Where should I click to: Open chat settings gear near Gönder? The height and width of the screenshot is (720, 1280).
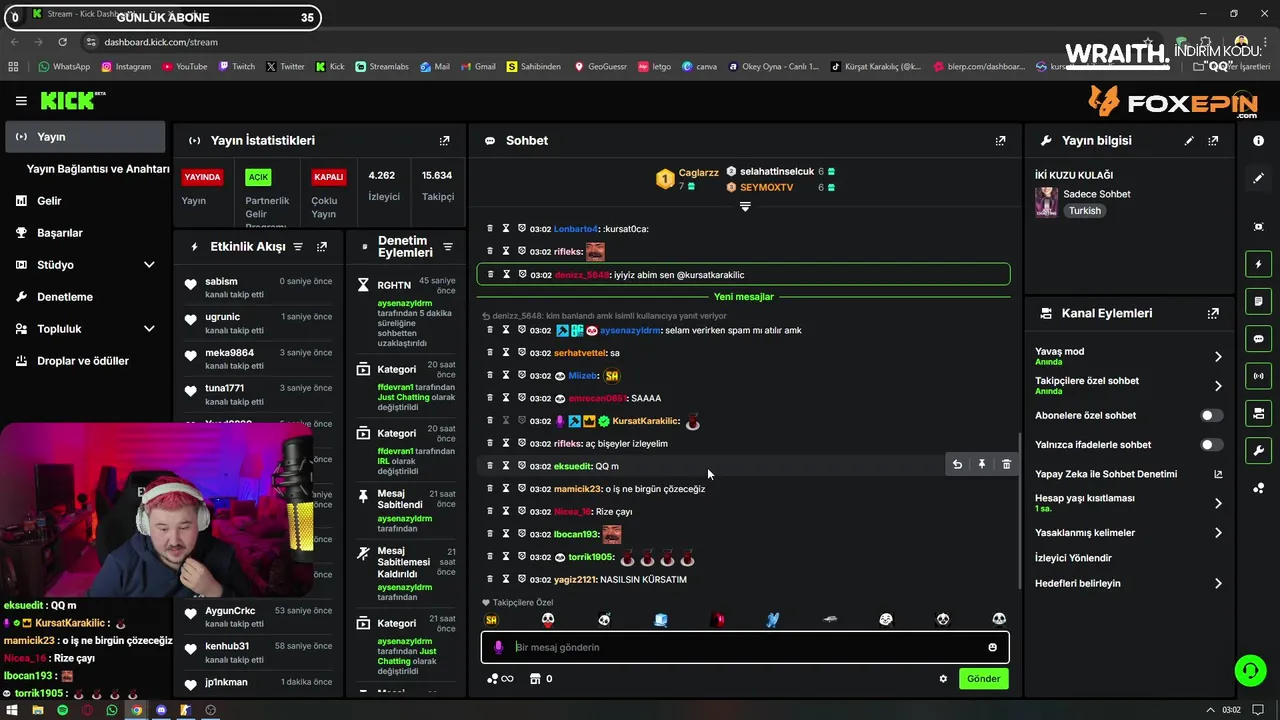(x=942, y=679)
